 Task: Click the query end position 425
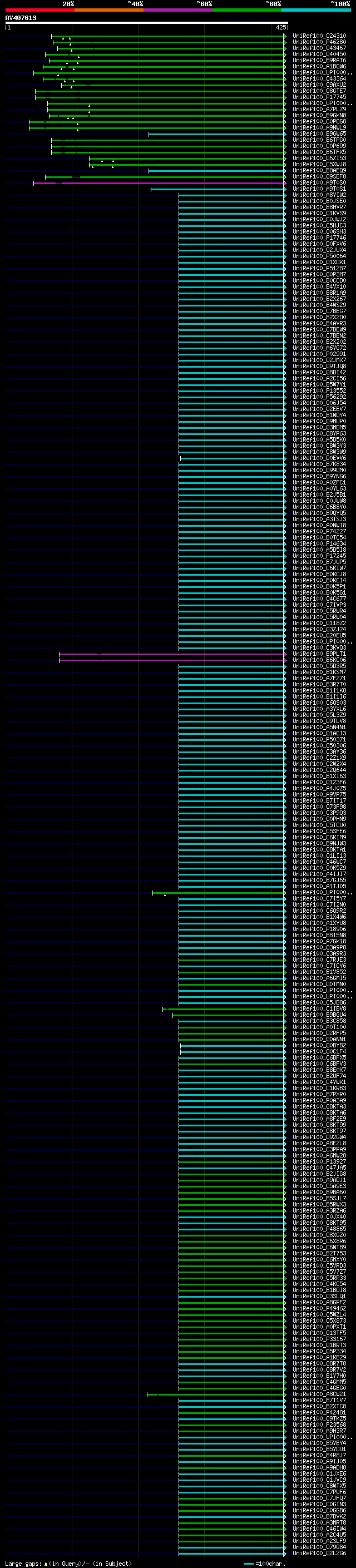(280, 27)
